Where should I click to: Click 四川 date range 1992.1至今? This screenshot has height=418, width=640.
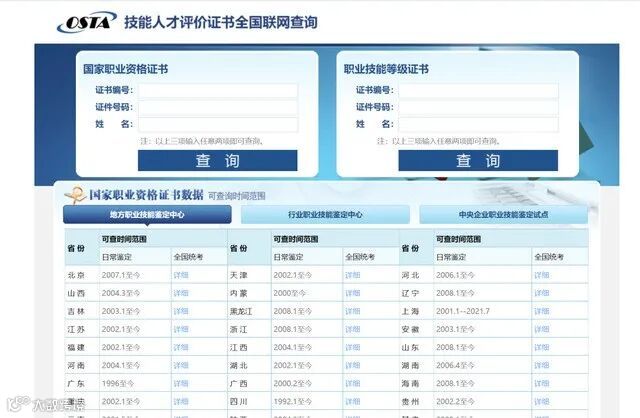pyautogui.click(x=293, y=402)
